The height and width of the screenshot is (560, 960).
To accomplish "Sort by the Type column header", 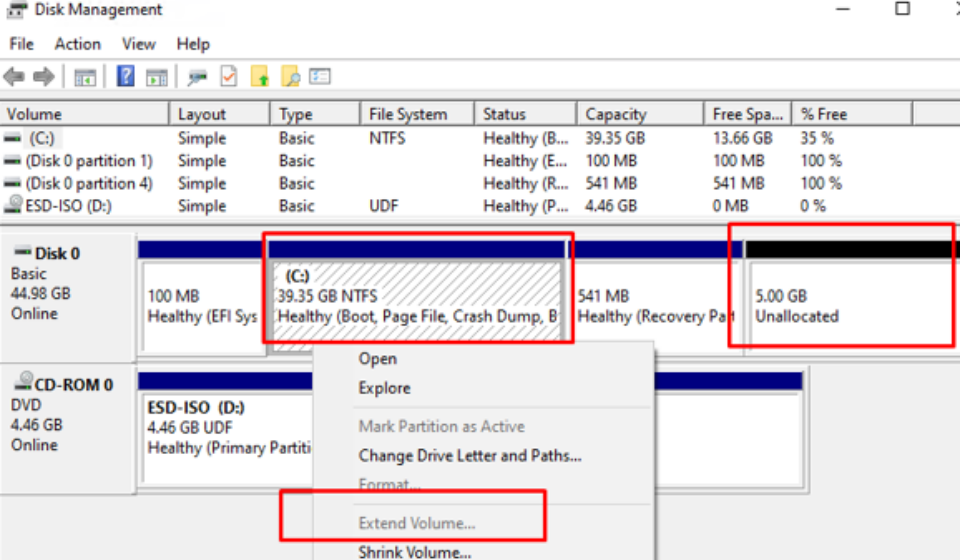I will [x=315, y=114].
